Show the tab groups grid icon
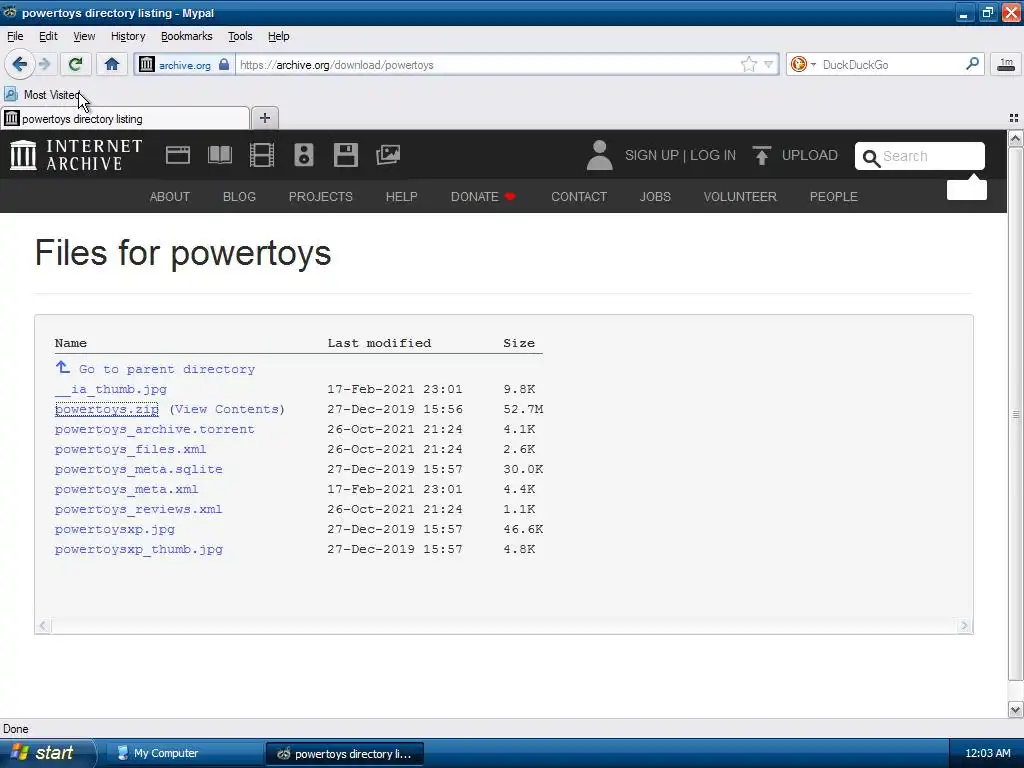Screen dimensions: 1024x768 pyautogui.click(x=1014, y=118)
